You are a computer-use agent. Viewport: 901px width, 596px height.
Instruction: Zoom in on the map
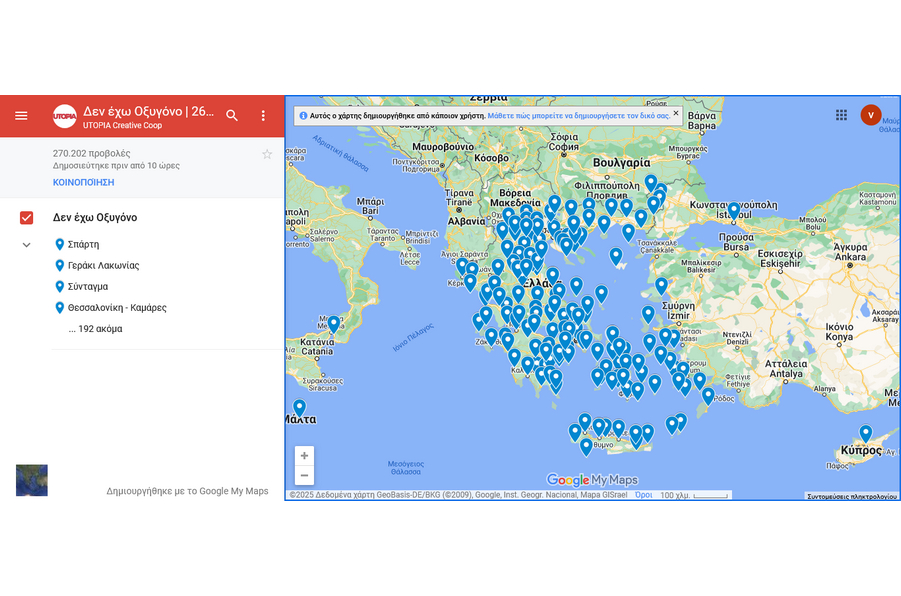pos(304,456)
